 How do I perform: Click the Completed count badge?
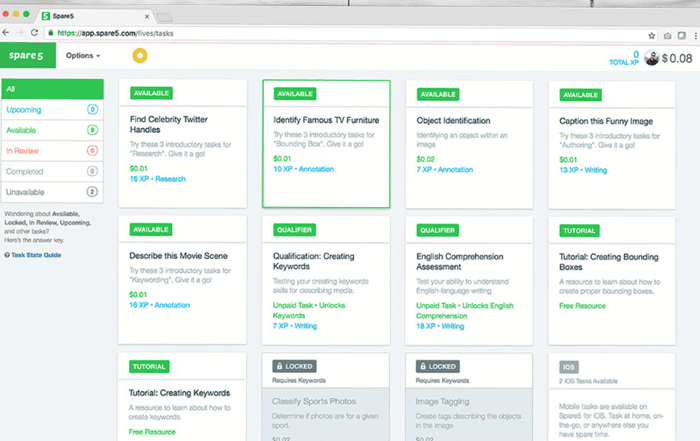tap(92, 171)
